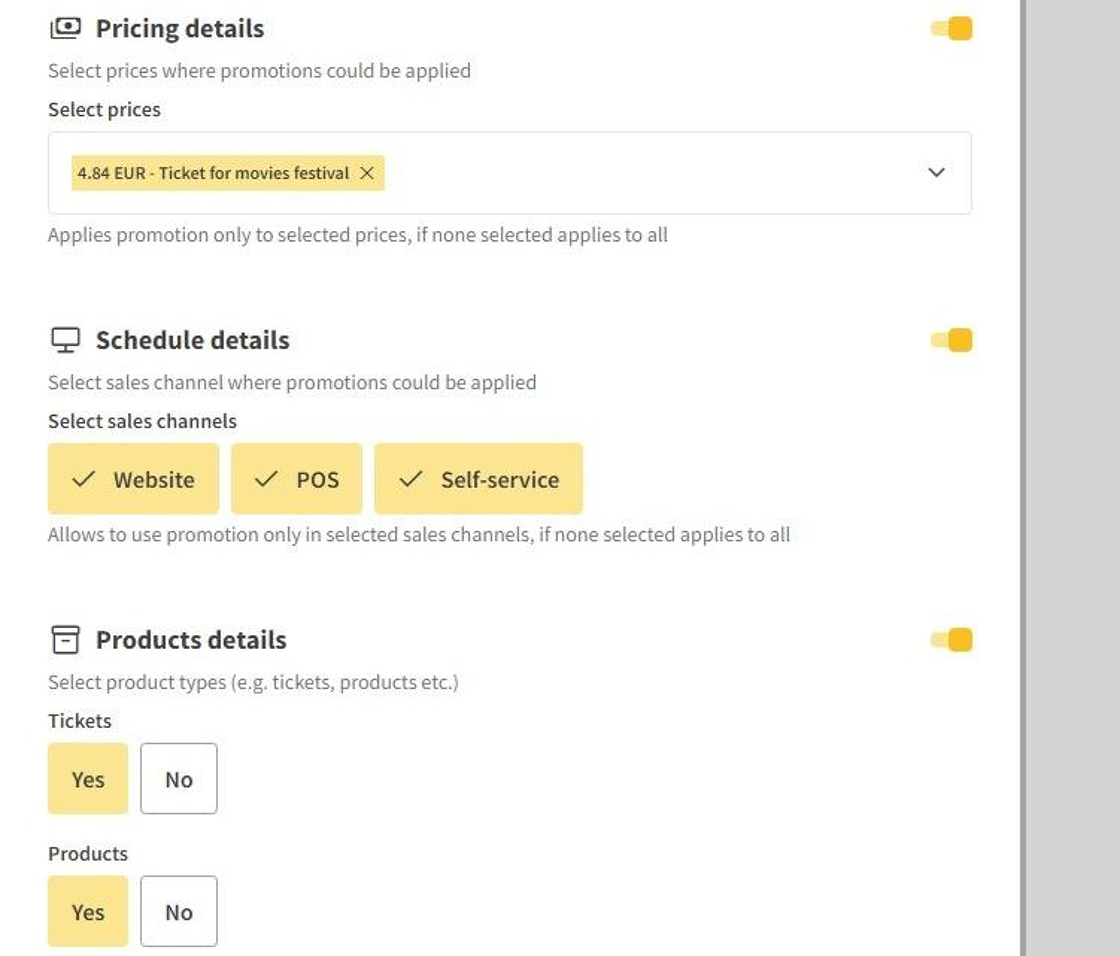1120x956 pixels.
Task: Click the Pricing details money icon
Action: (65, 28)
